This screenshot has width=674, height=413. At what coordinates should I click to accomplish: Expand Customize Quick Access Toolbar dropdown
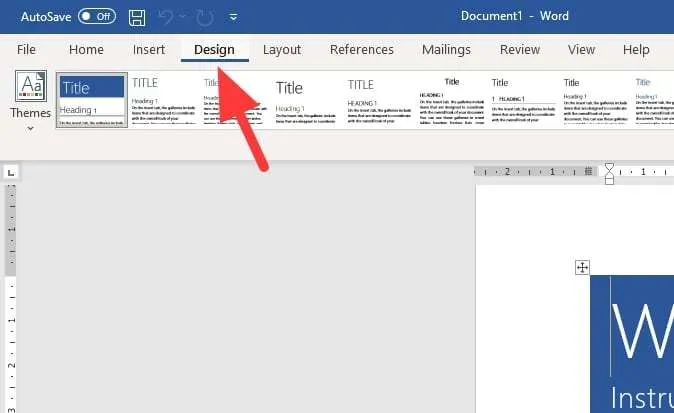(233, 17)
